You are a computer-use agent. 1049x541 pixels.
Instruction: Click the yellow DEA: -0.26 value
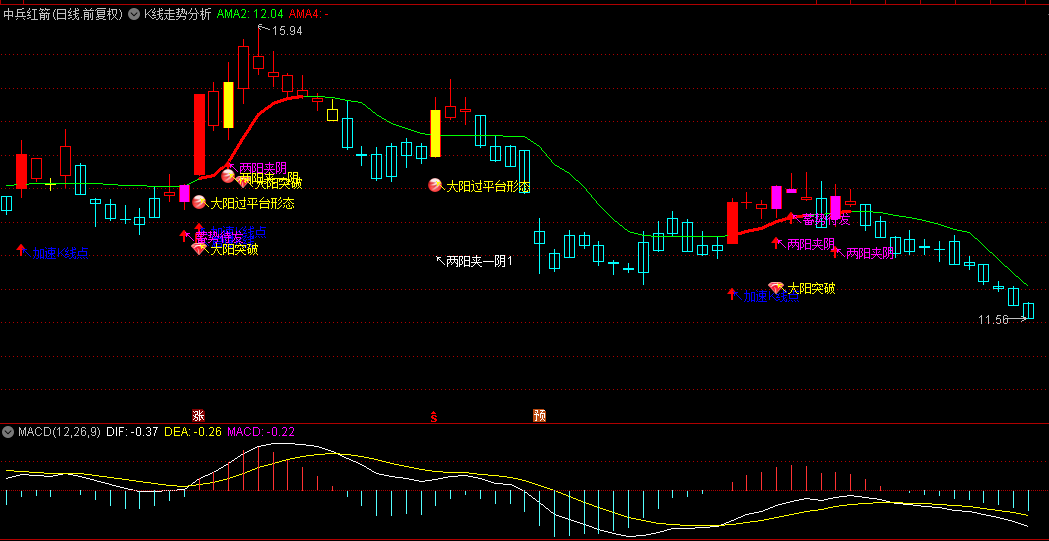click(x=193, y=432)
